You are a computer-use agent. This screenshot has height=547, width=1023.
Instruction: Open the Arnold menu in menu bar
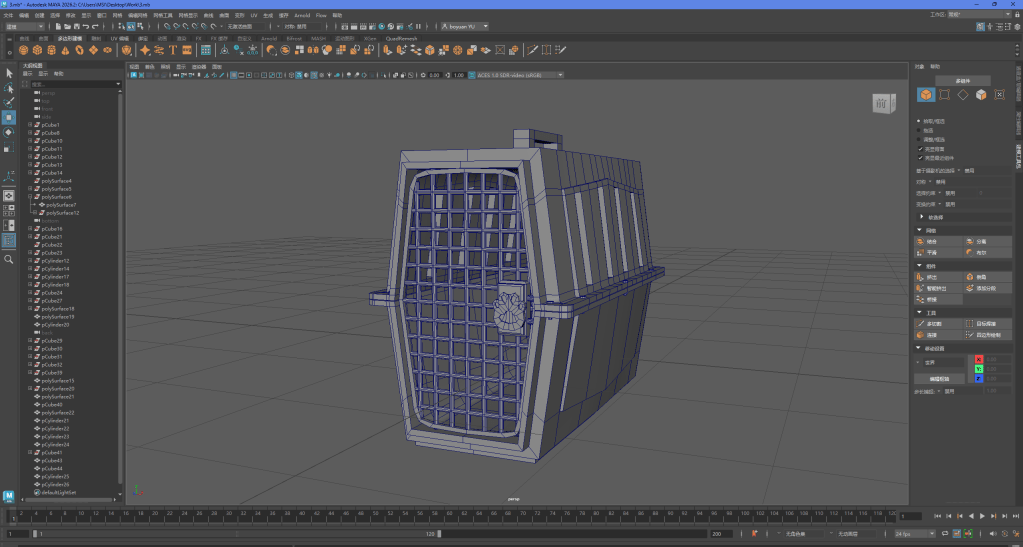[x=301, y=16]
